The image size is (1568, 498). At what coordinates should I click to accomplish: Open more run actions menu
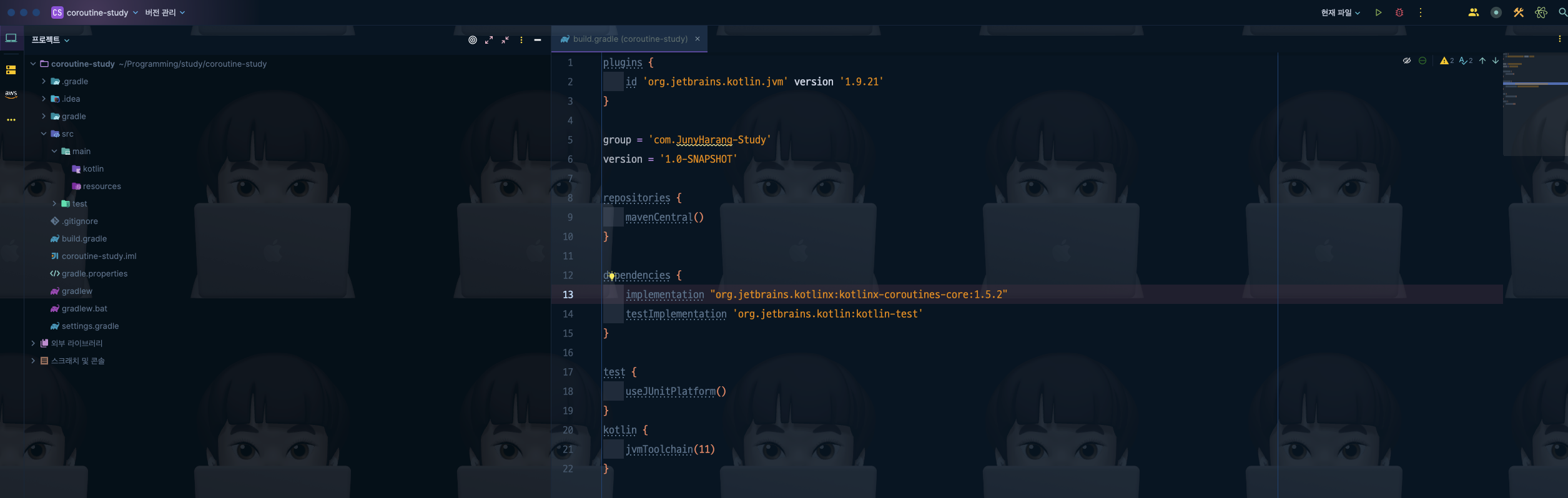(x=1421, y=12)
